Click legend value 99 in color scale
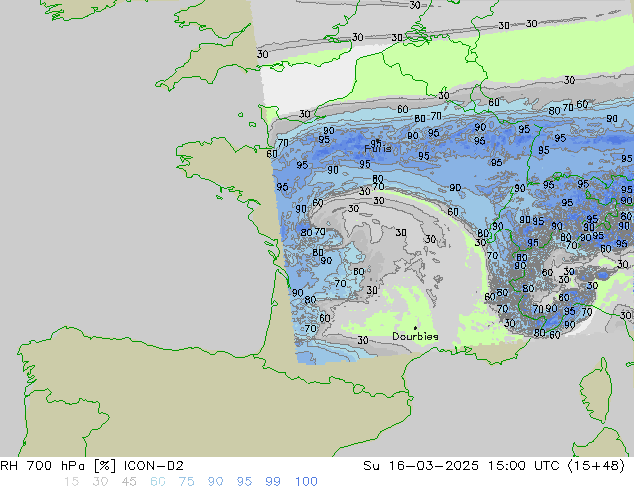This screenshot has width=634, height=490. (273, 482)
